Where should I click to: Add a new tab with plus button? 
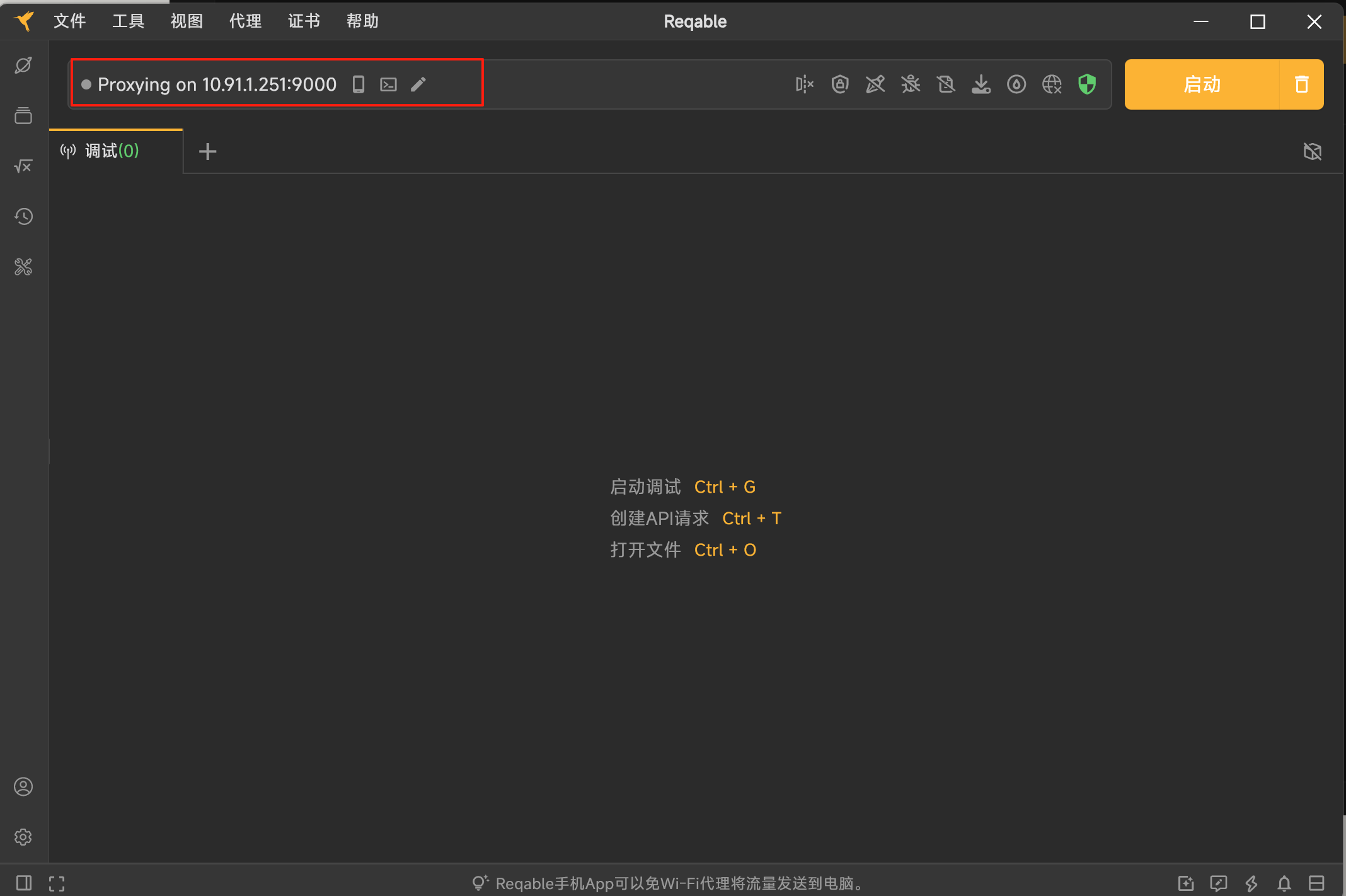tap(207, 151)
